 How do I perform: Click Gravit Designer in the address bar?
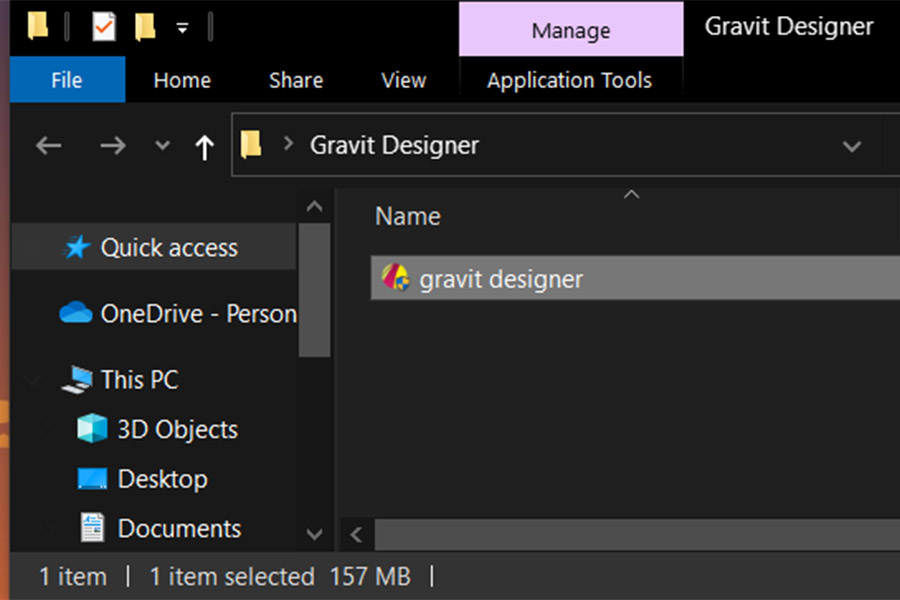pos(394,145)
